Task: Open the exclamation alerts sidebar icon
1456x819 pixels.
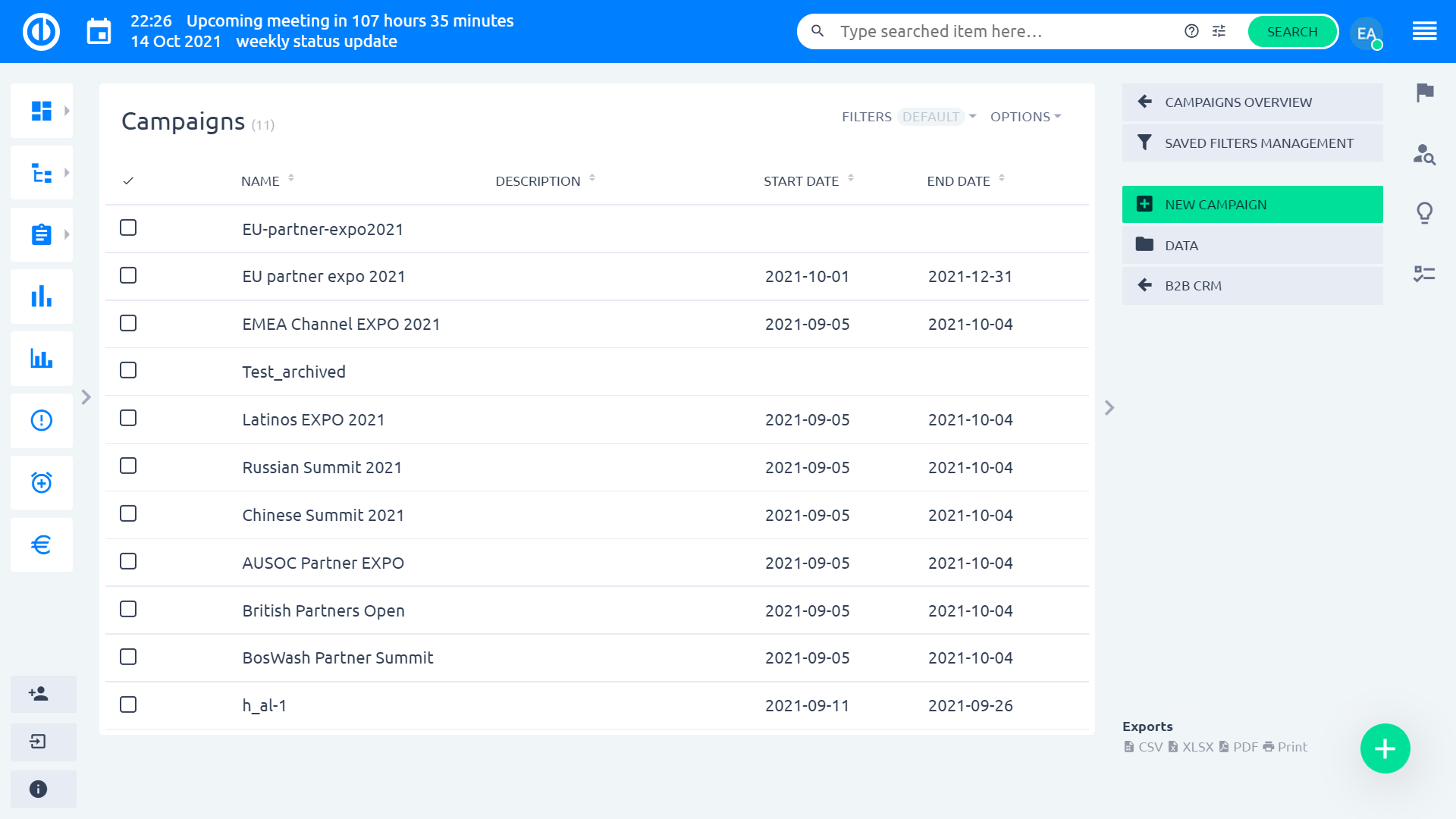Action: pos(42,420)
